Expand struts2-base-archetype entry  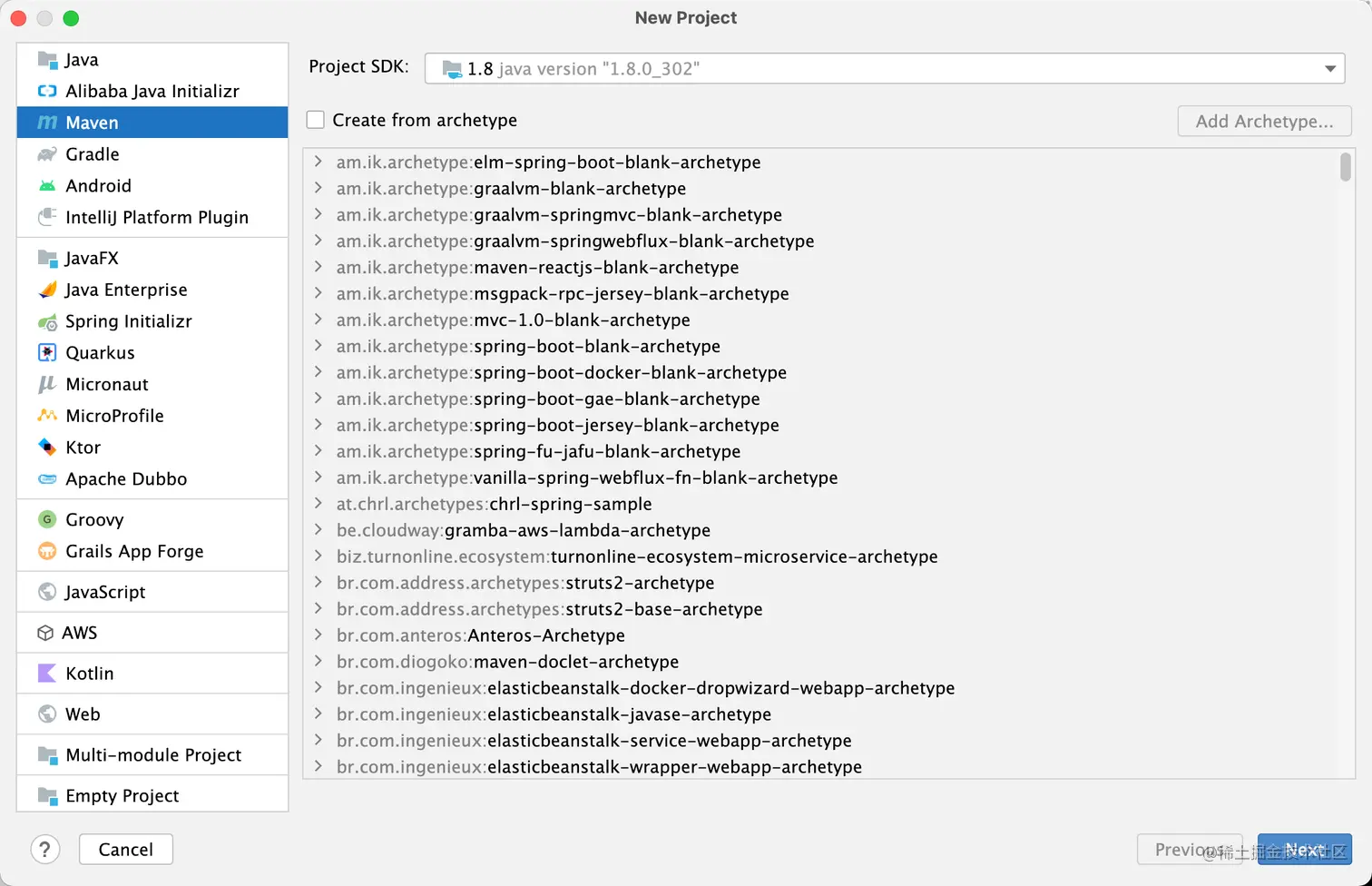pos(318,609)
